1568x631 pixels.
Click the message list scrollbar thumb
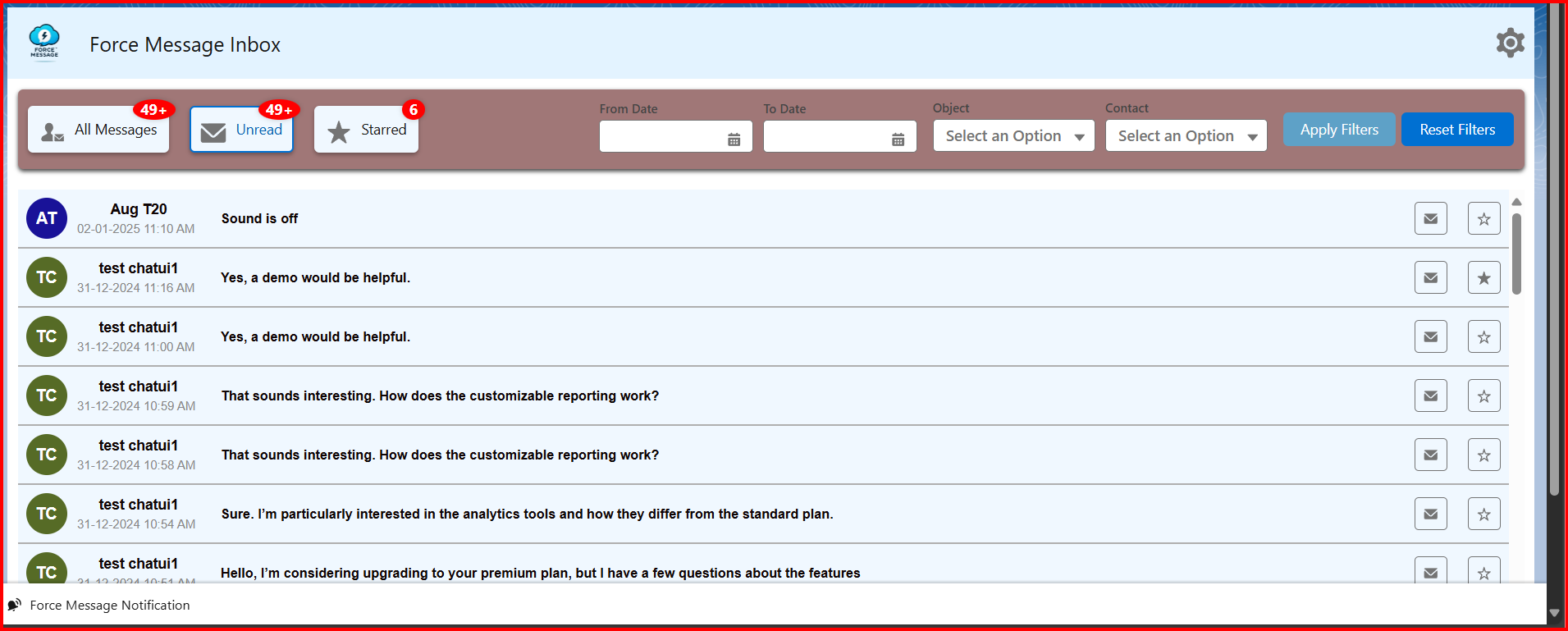click(1516, 253)
